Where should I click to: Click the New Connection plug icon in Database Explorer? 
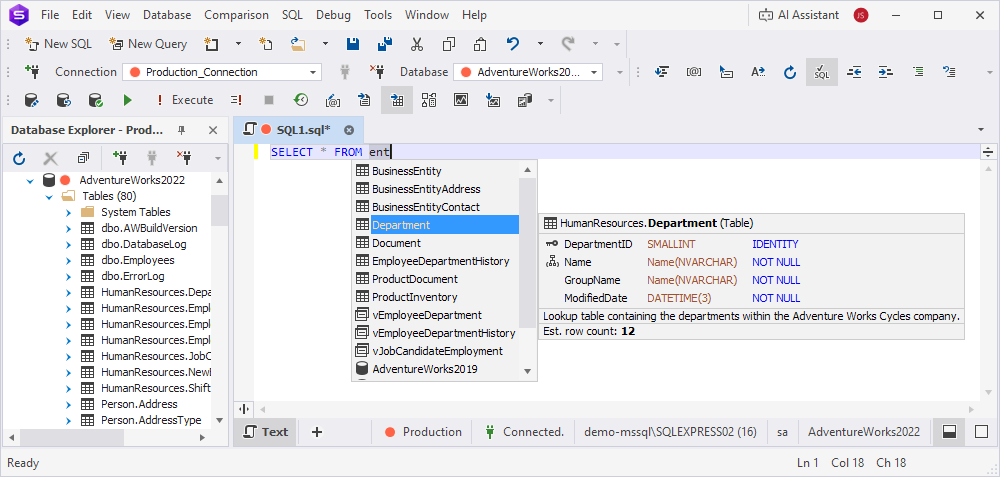[120, 158]
